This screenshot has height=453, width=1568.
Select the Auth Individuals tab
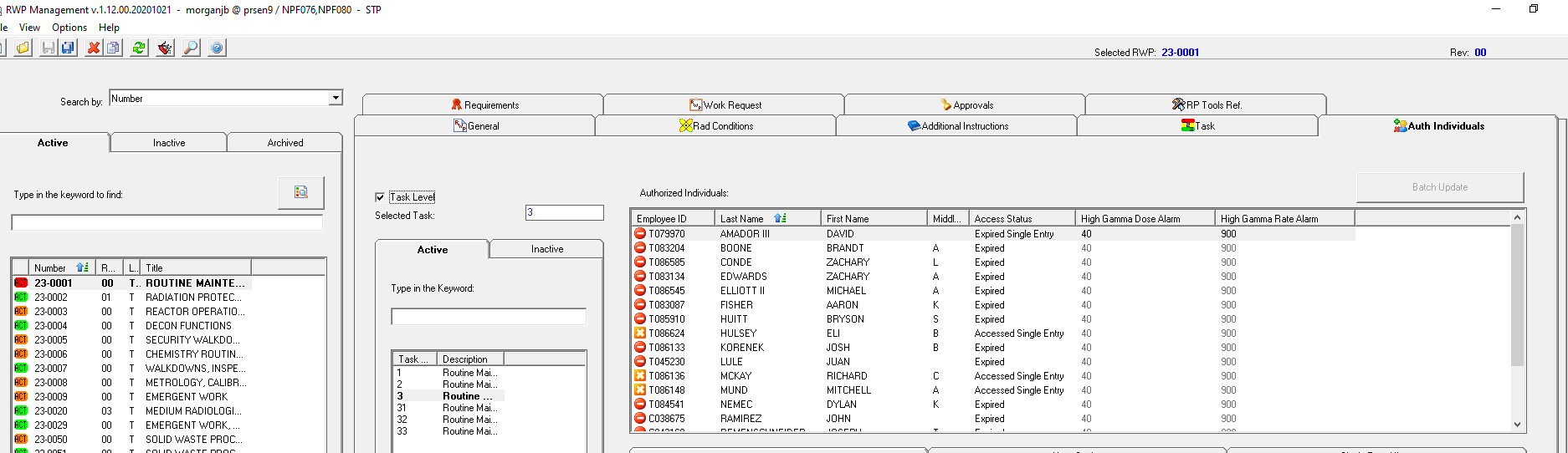coord(1437,125)
